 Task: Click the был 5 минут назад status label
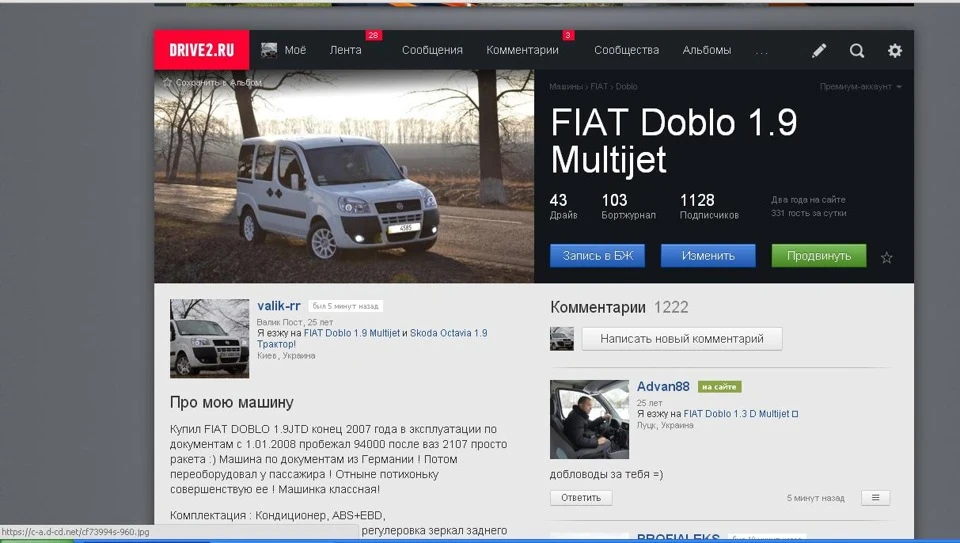click(346, 306)
